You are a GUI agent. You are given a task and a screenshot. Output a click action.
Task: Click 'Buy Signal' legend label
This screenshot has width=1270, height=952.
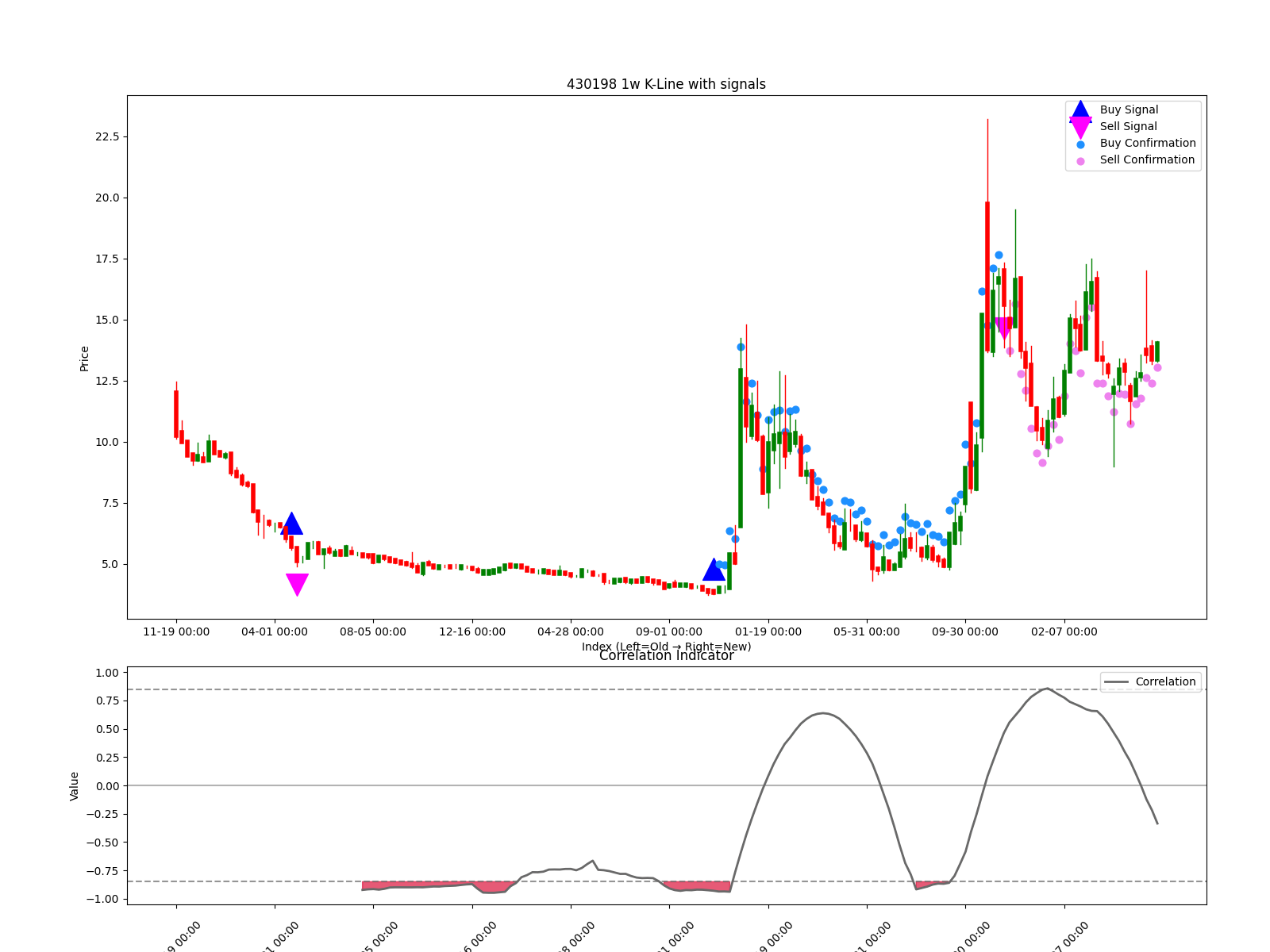point(1129,110)
